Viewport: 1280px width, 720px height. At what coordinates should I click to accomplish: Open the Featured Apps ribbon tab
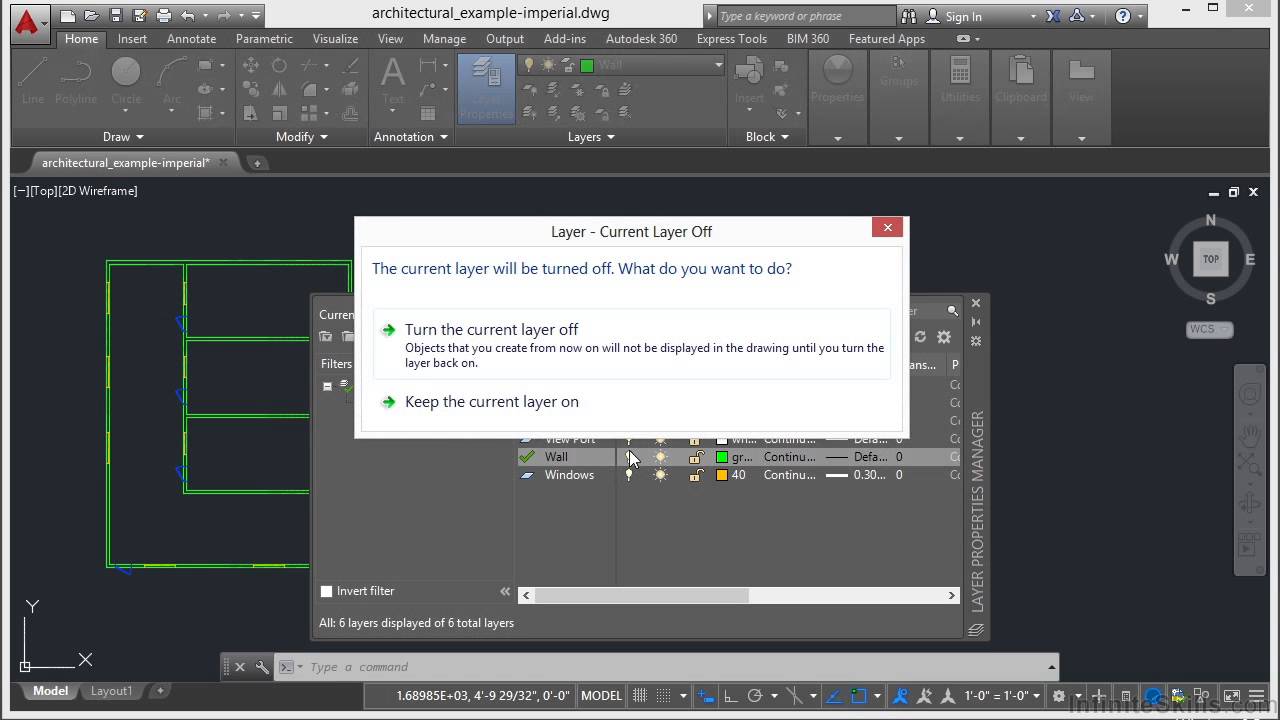(x=887, y=39)
